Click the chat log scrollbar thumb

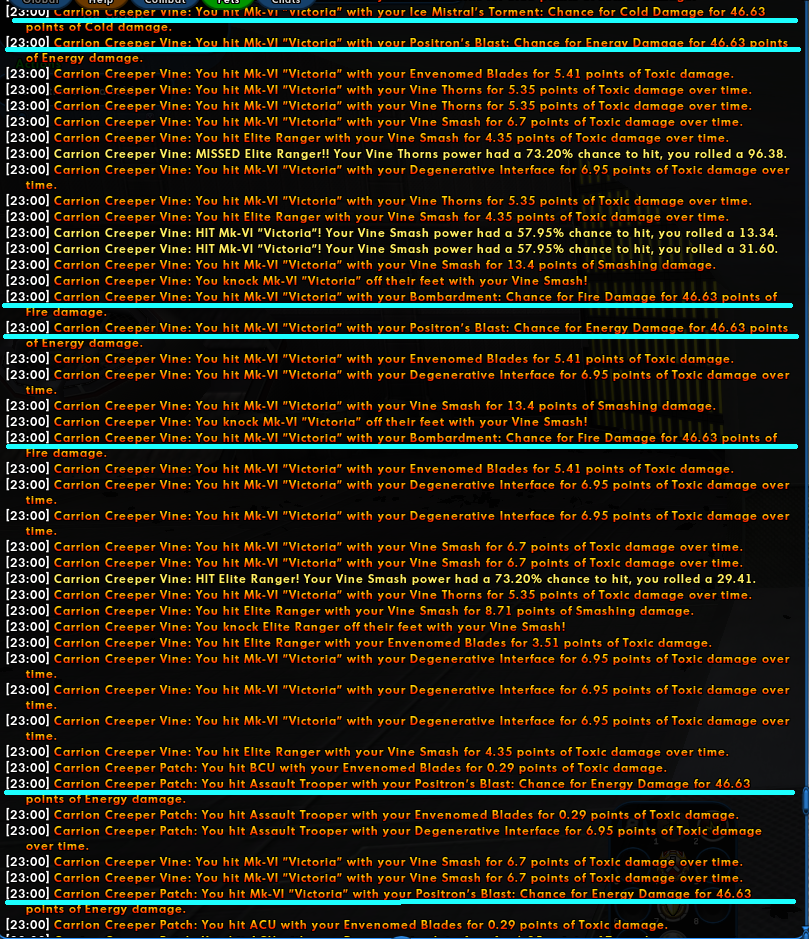coord(806,800)
